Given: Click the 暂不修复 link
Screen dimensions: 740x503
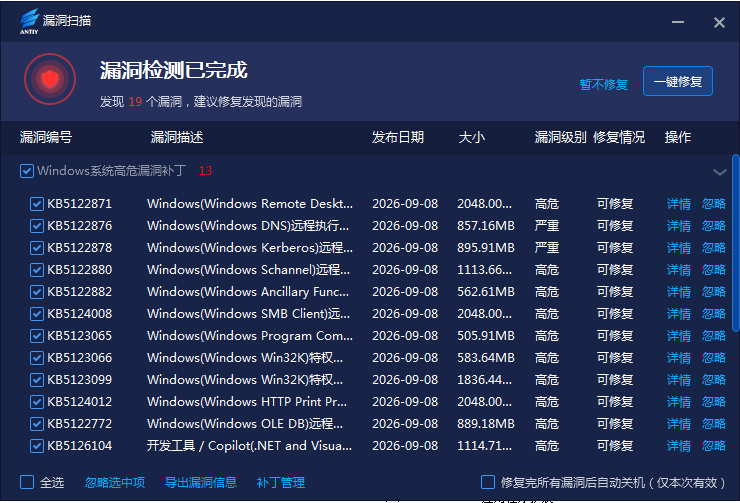Looking at the screenshot, I should click(x=604, y=84).
